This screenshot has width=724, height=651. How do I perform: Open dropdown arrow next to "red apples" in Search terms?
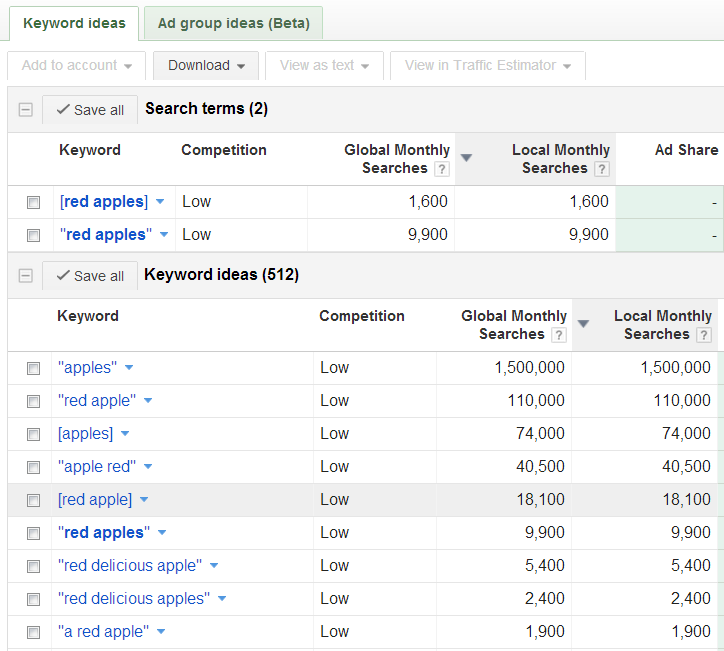pyautogui.click(x=163, y=235)
